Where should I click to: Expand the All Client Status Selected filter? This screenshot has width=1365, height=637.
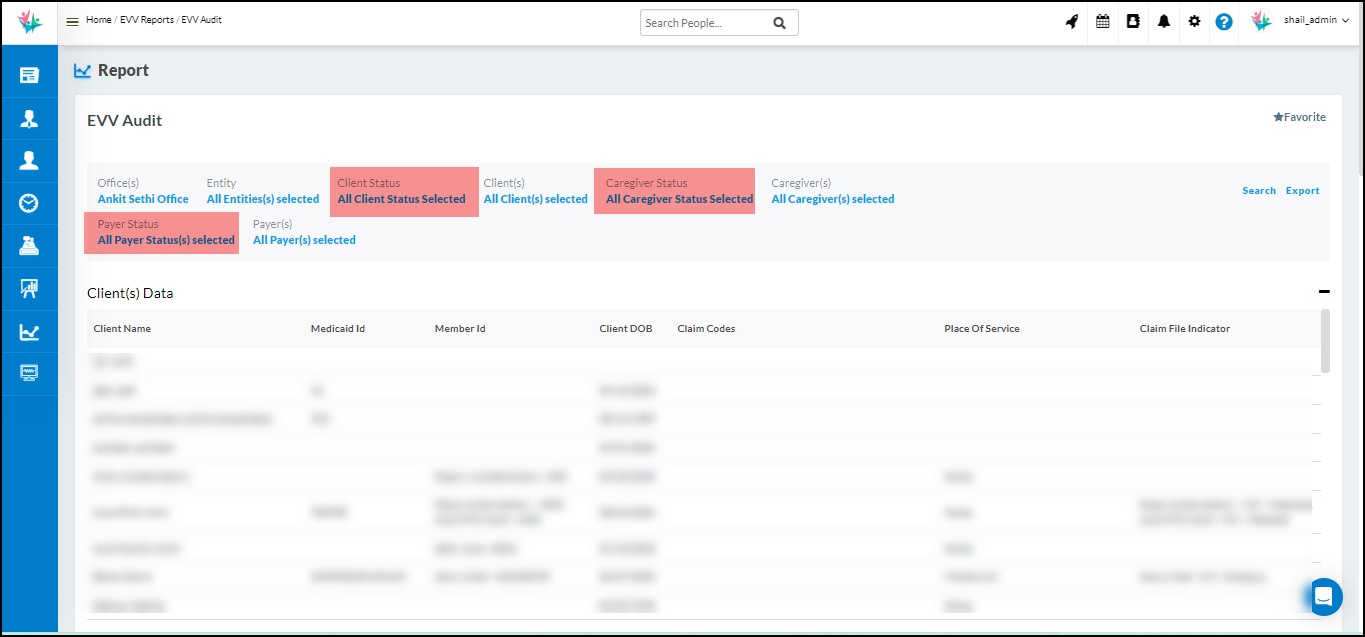pos(401,199)
